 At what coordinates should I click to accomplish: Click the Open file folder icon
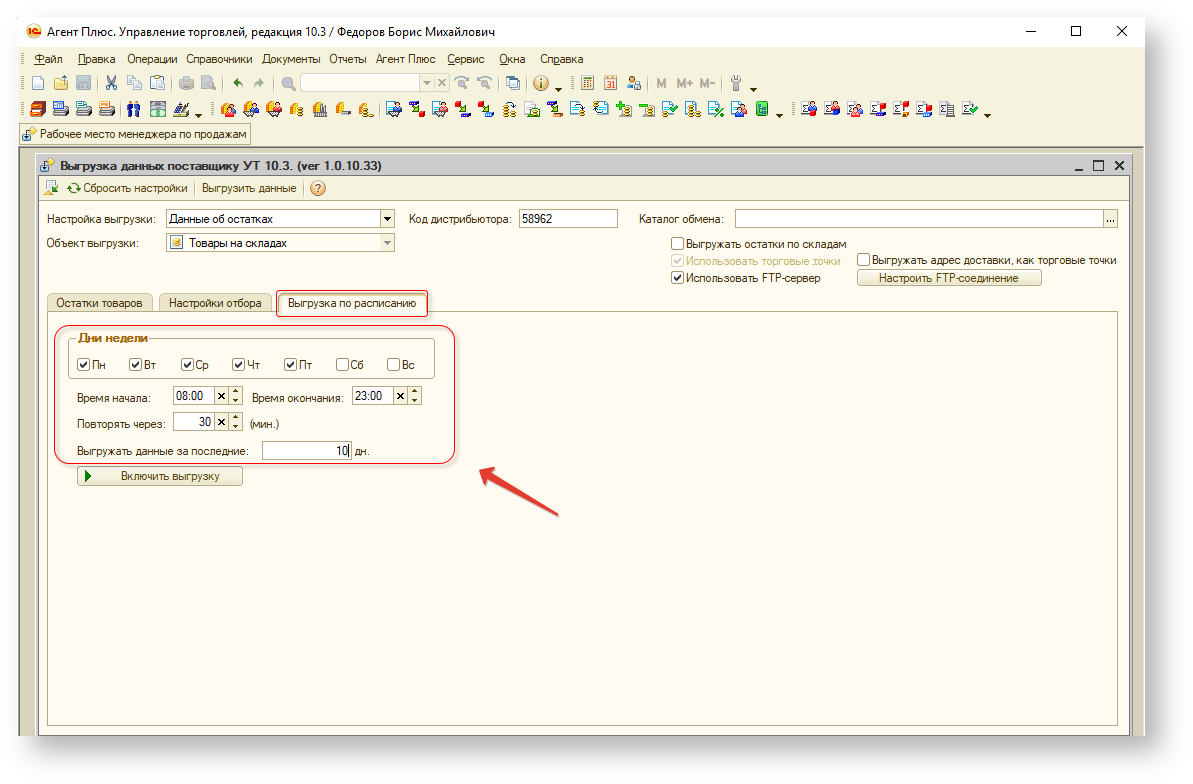click(61, 83)
